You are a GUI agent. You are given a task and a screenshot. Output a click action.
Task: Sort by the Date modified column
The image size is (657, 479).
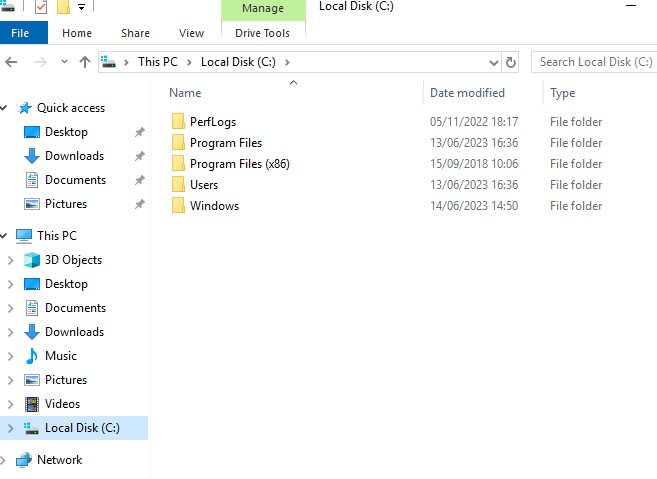tap(467, 93)
